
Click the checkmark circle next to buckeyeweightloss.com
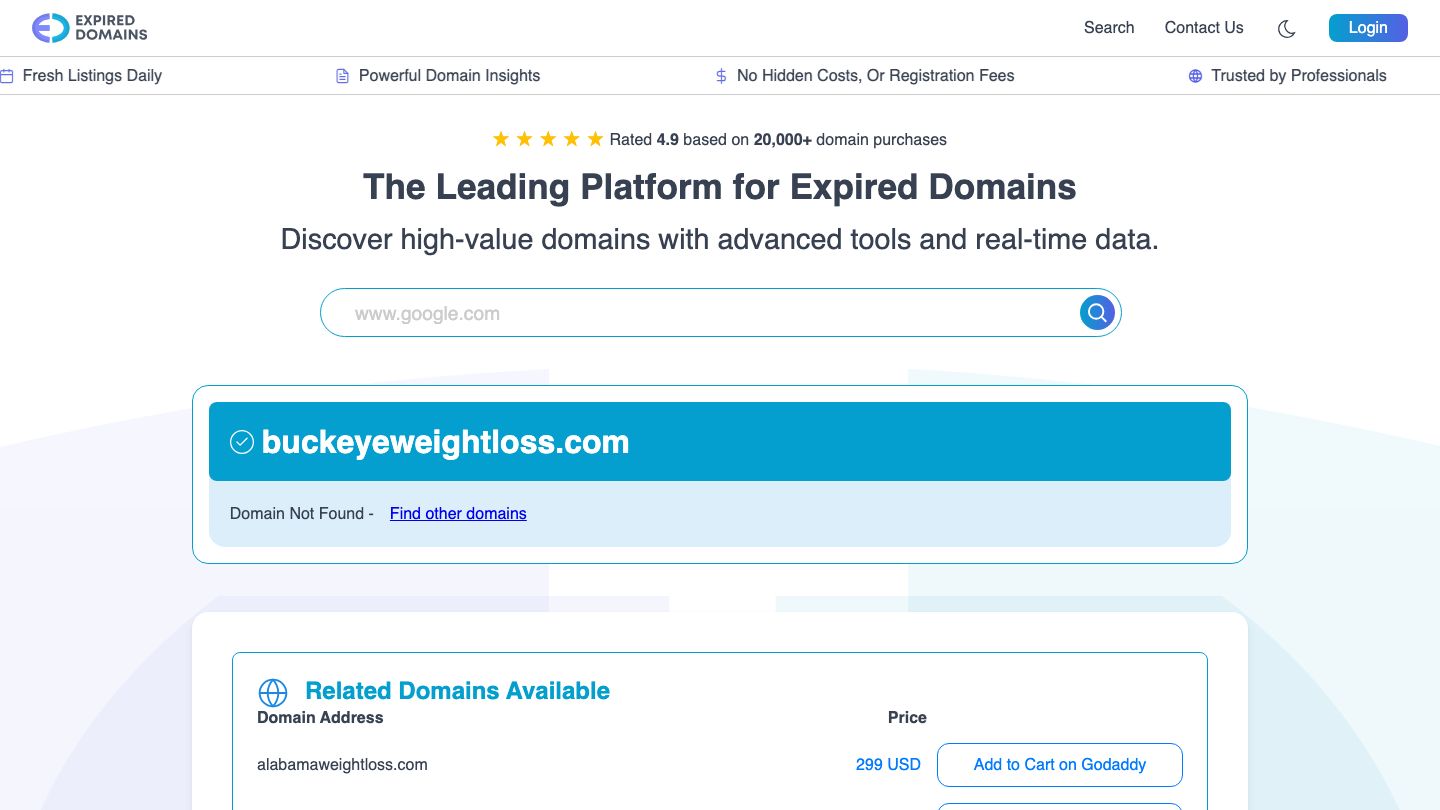pyautogui.click(x=242, y=442)
